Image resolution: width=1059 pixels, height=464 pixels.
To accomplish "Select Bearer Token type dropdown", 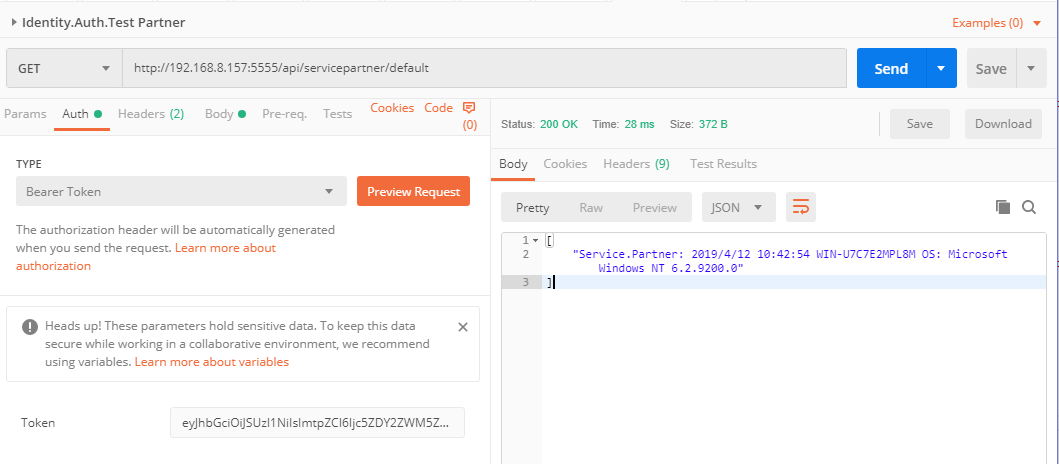I will 181,191.
